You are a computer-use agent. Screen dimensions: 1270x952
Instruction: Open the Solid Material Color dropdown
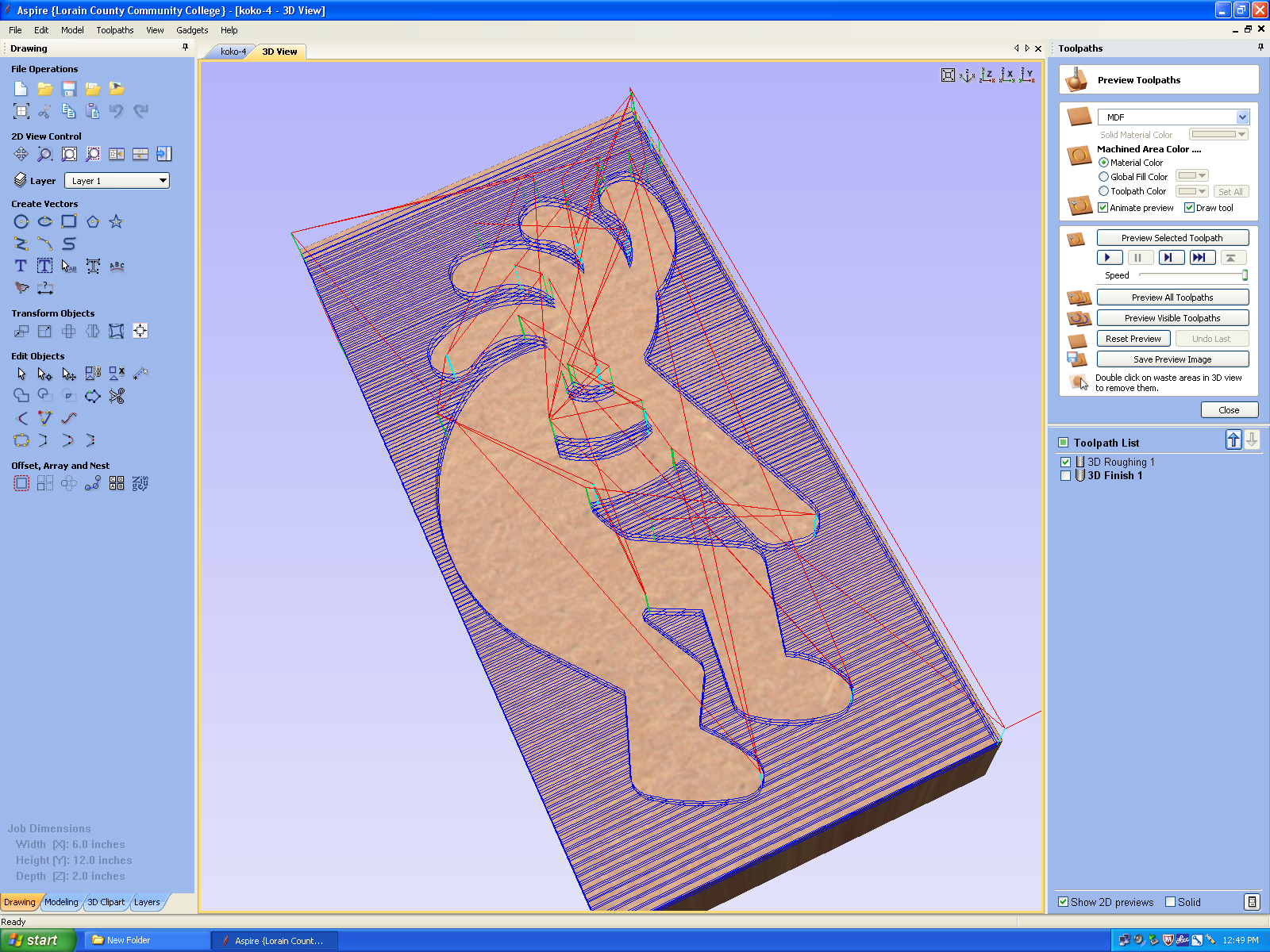tap(1218, 135)
